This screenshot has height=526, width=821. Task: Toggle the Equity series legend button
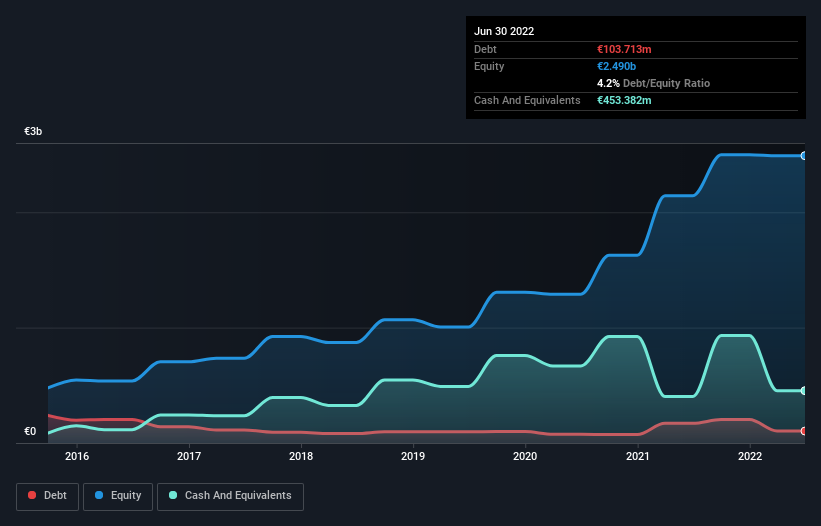118,496
